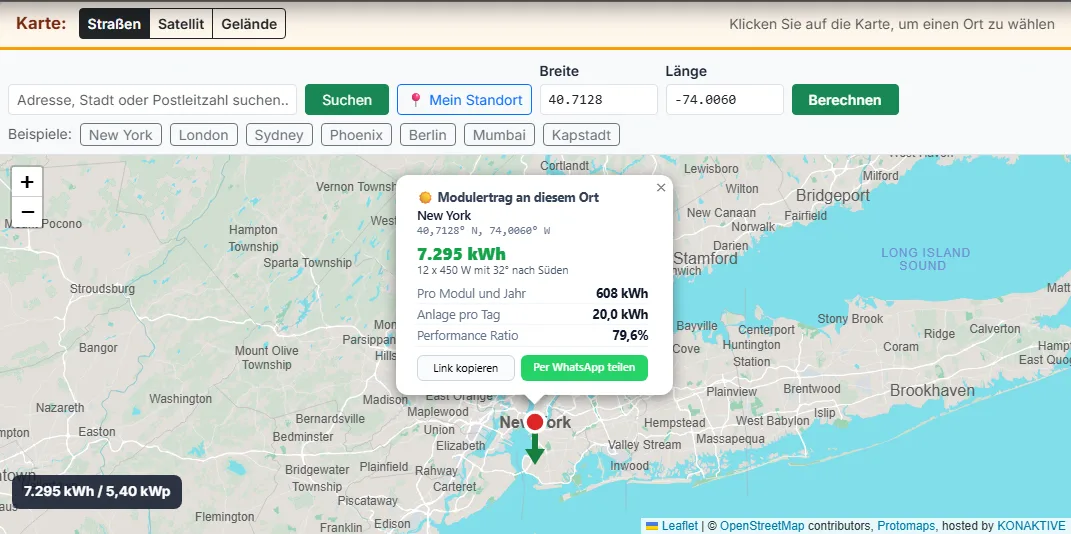
Task: Open the KONAKTIVE link
Action: 1031,526
